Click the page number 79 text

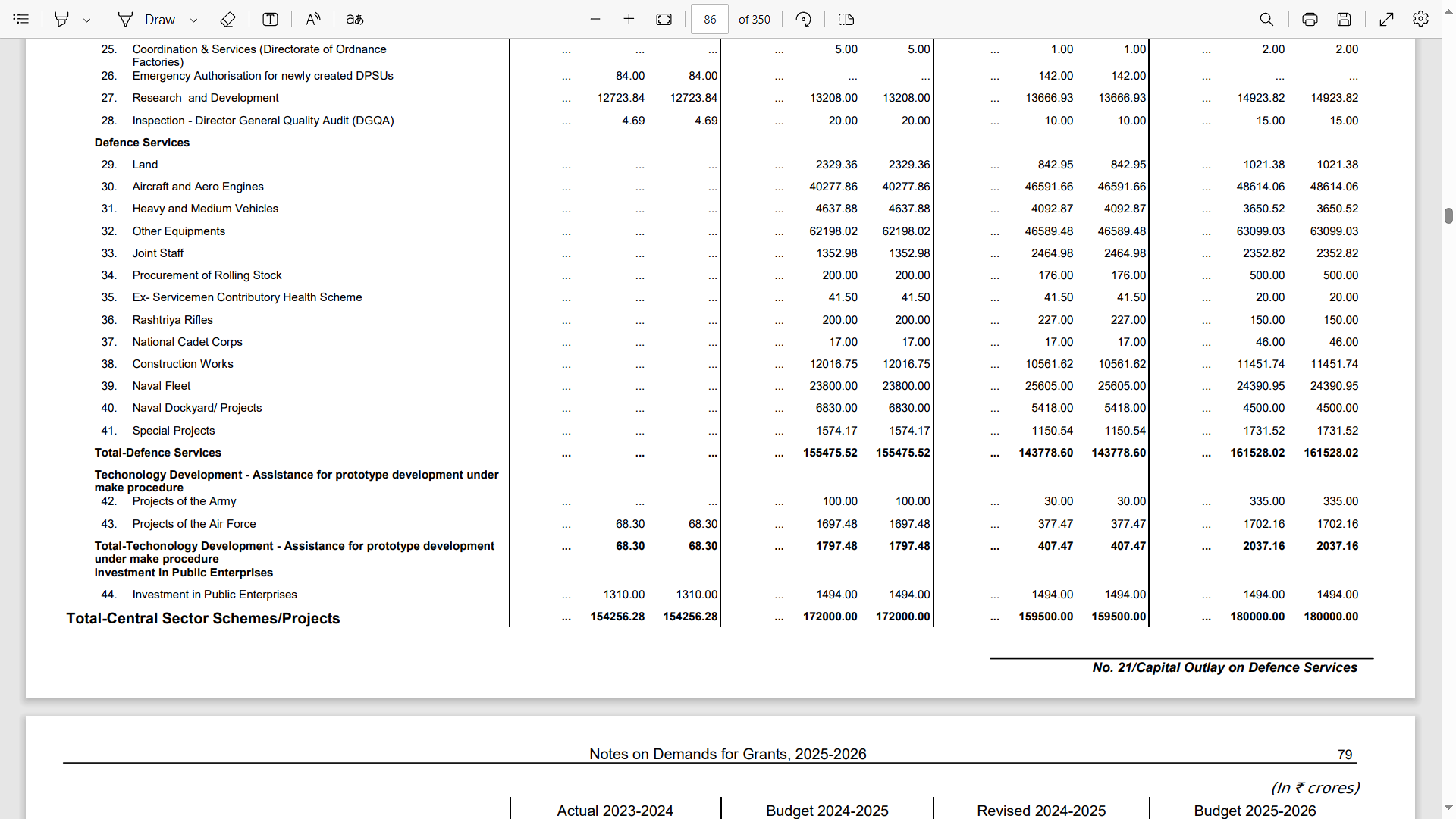(1345, 755)
